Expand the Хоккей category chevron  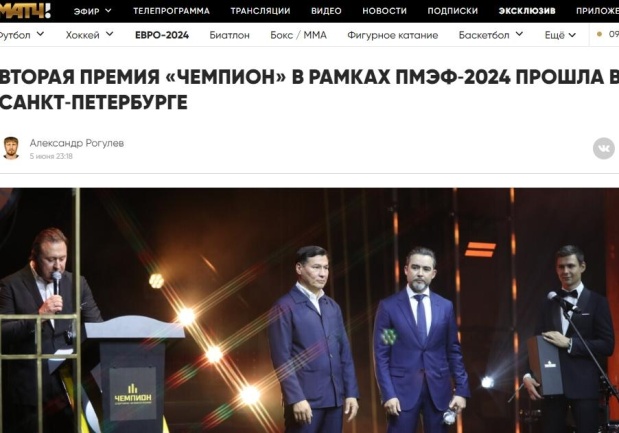110,34
